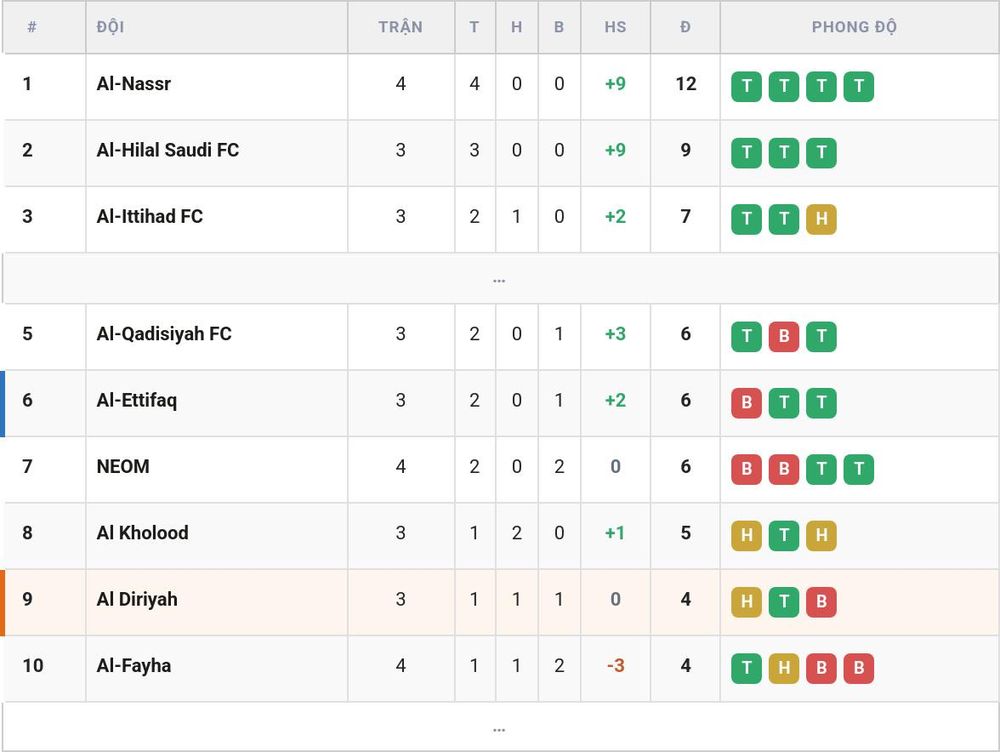
Task: Click Al-Nassr's first green T form badge
Action: pyautogui.click(x=746, y=86)
